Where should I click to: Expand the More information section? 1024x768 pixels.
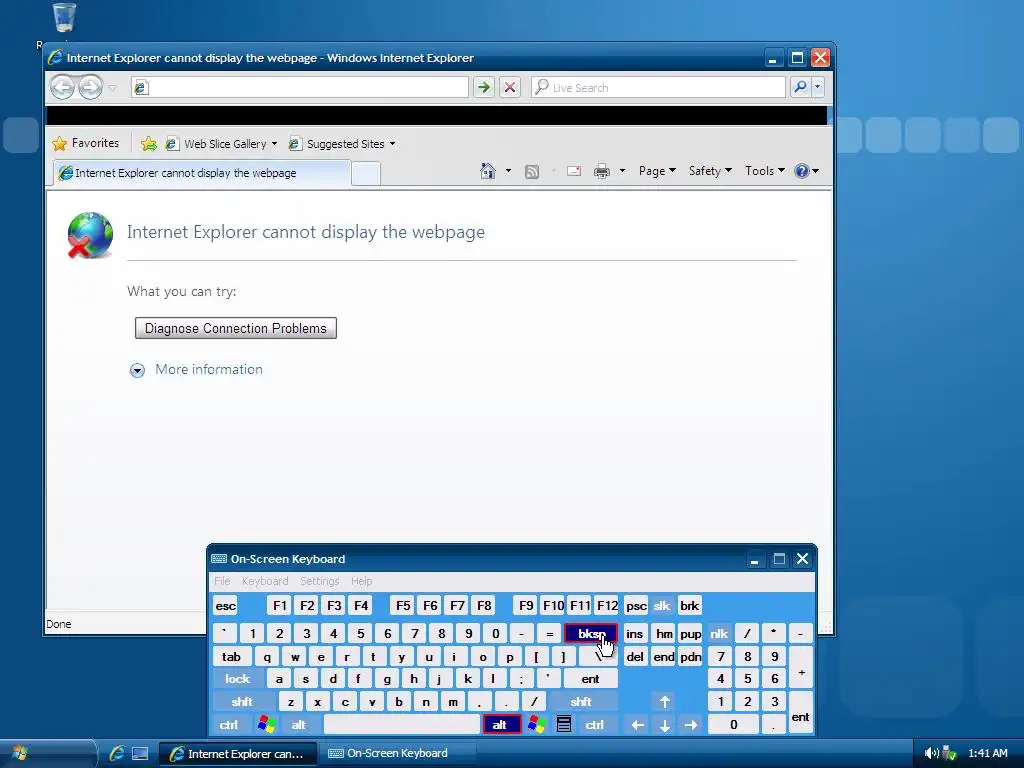click(x=197, y=370)
